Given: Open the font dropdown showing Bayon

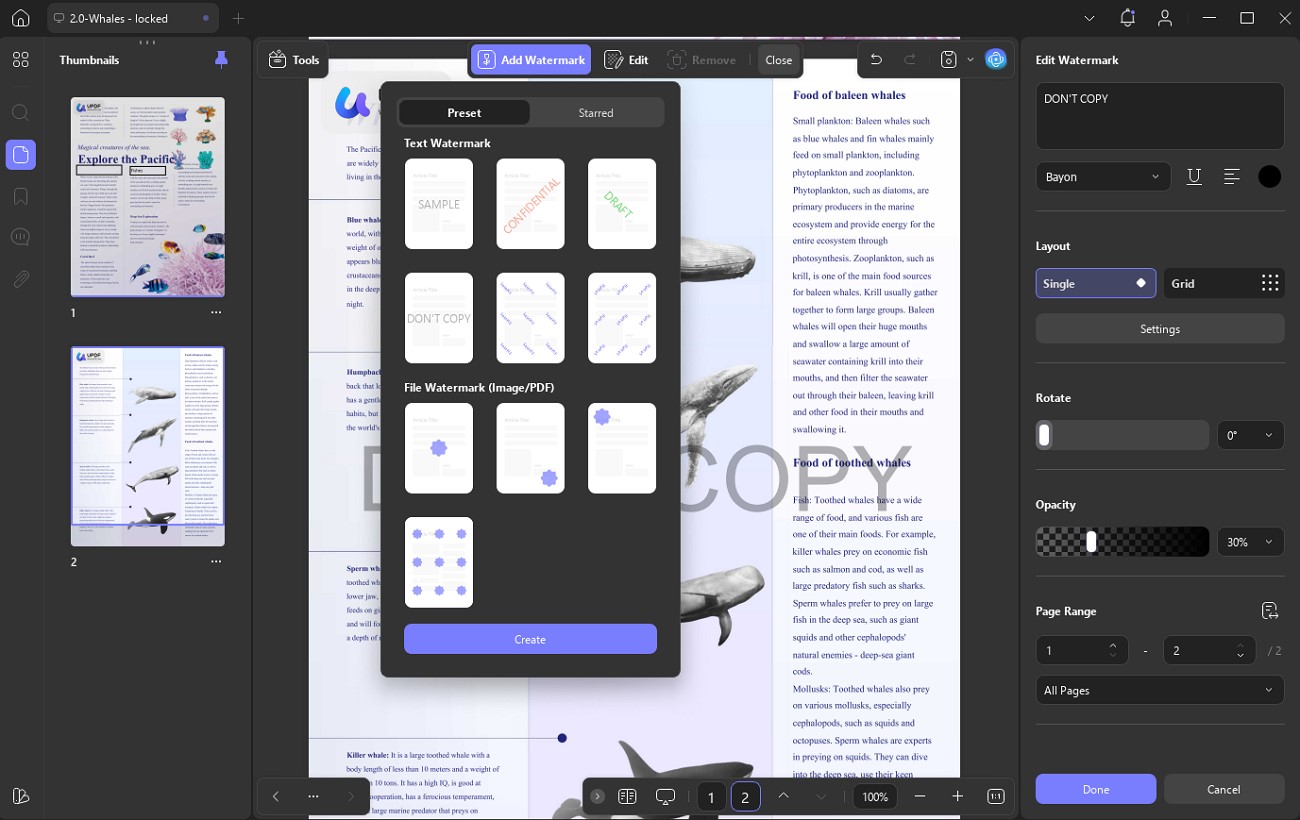Looking at the screenshot, I should 1102,176.
